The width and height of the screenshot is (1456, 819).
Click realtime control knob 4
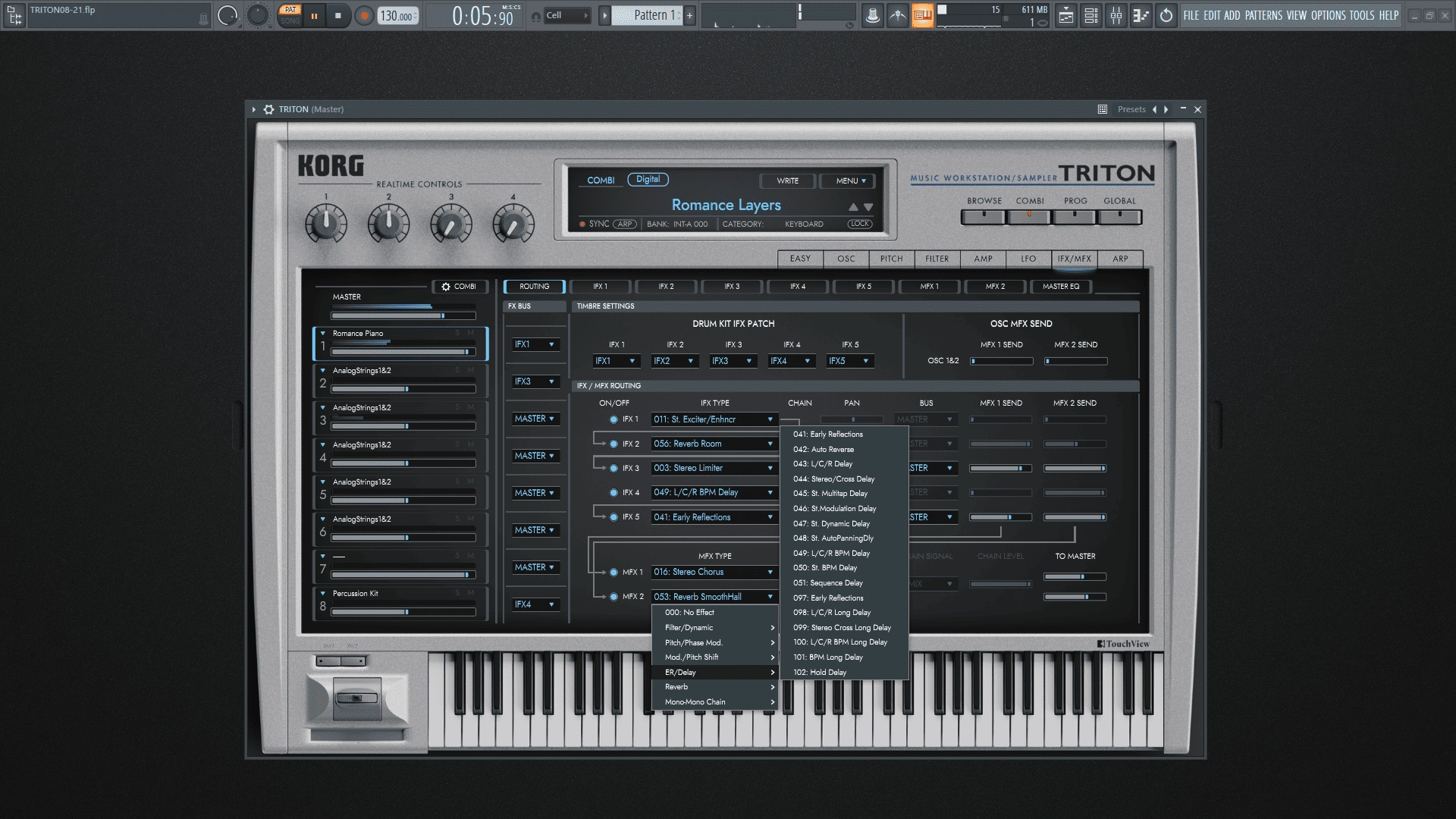click(x=513, y=224)
